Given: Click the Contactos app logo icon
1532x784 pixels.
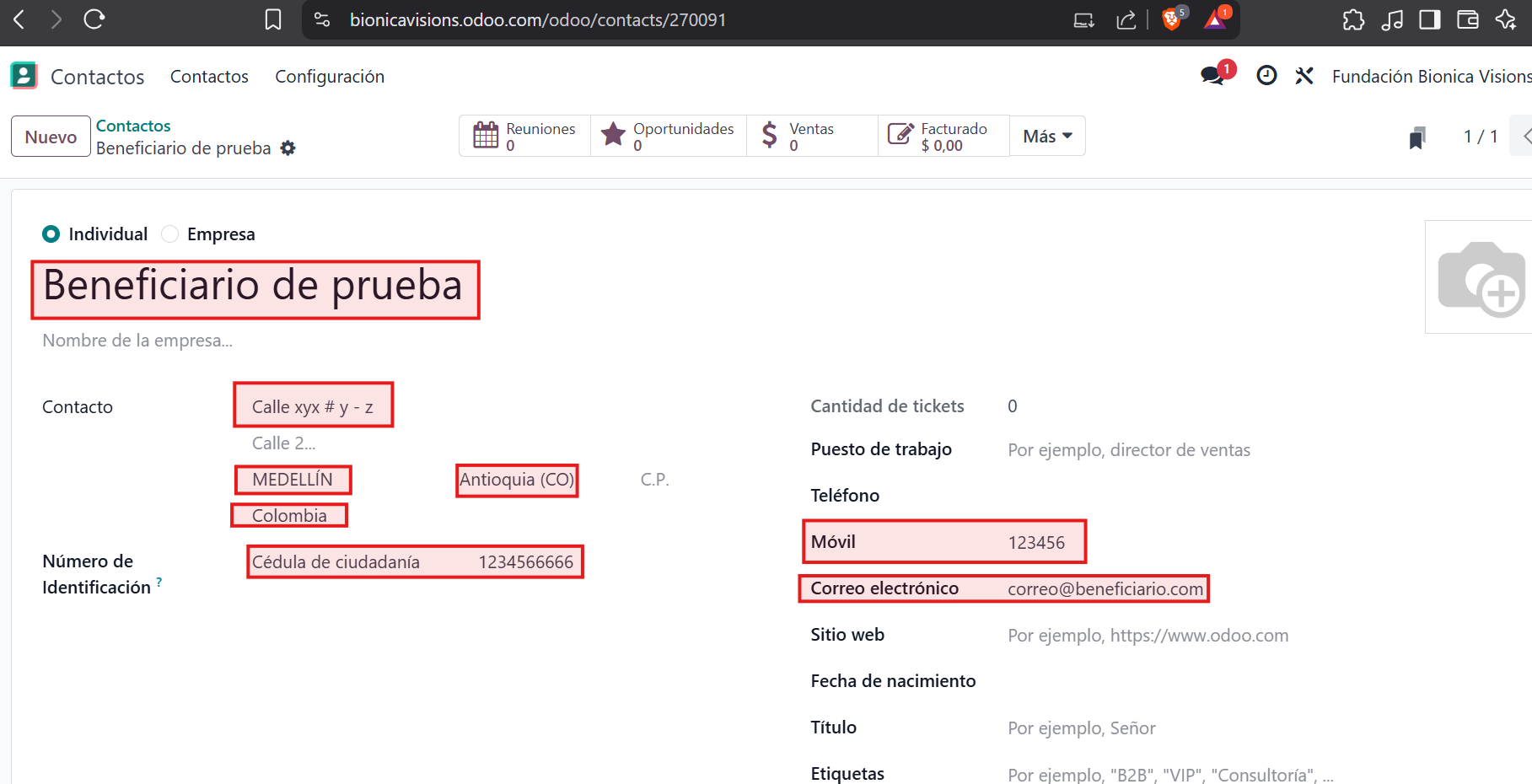Looking at the screenshot, I should click(24, 76).
